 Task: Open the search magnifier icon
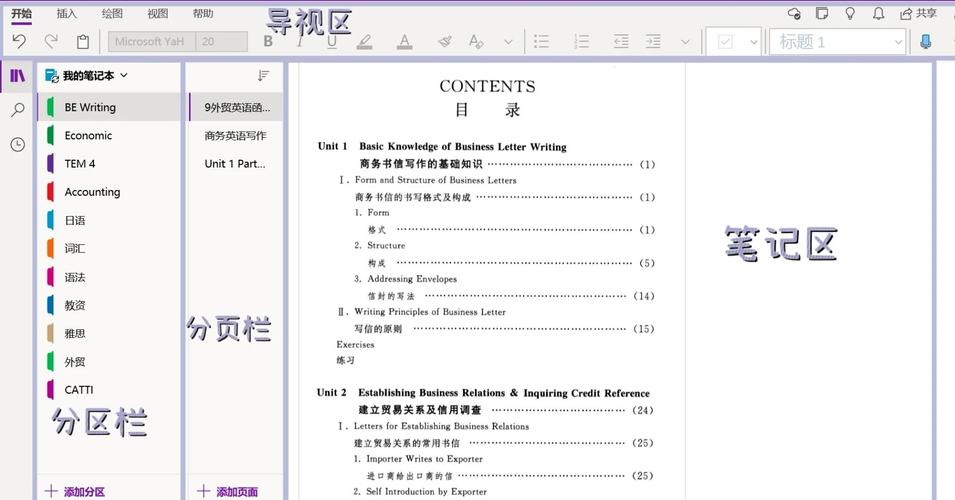tap(18, 110)
